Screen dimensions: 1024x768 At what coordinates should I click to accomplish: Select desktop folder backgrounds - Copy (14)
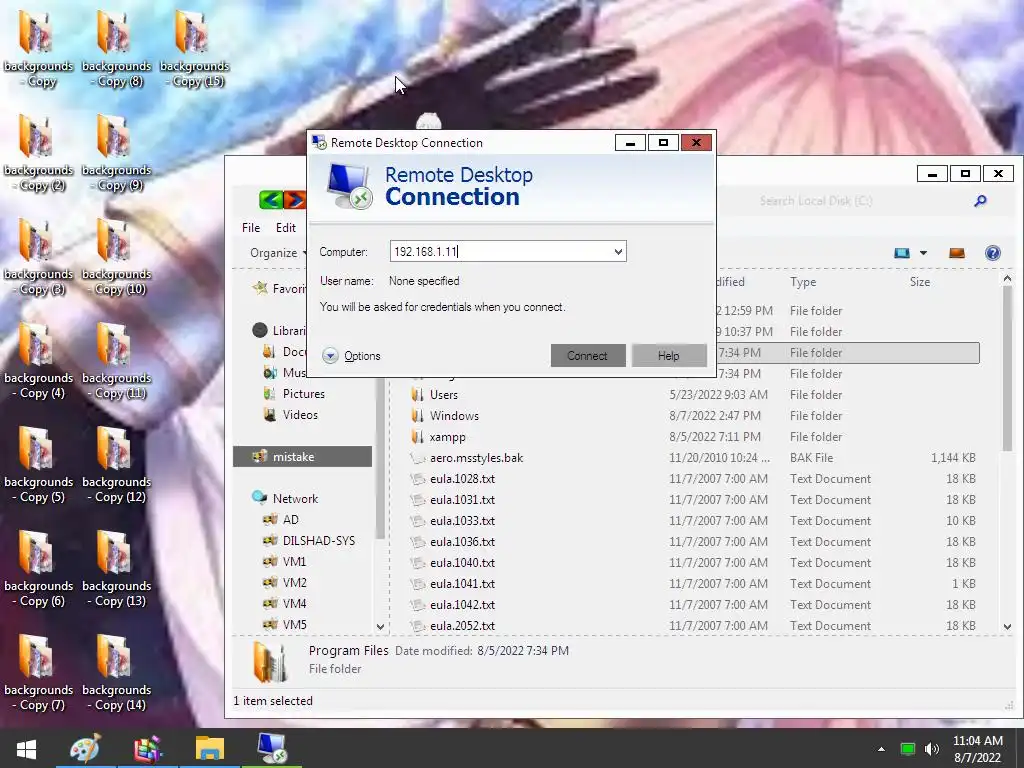pyautogui.click(x=116, y=672)
